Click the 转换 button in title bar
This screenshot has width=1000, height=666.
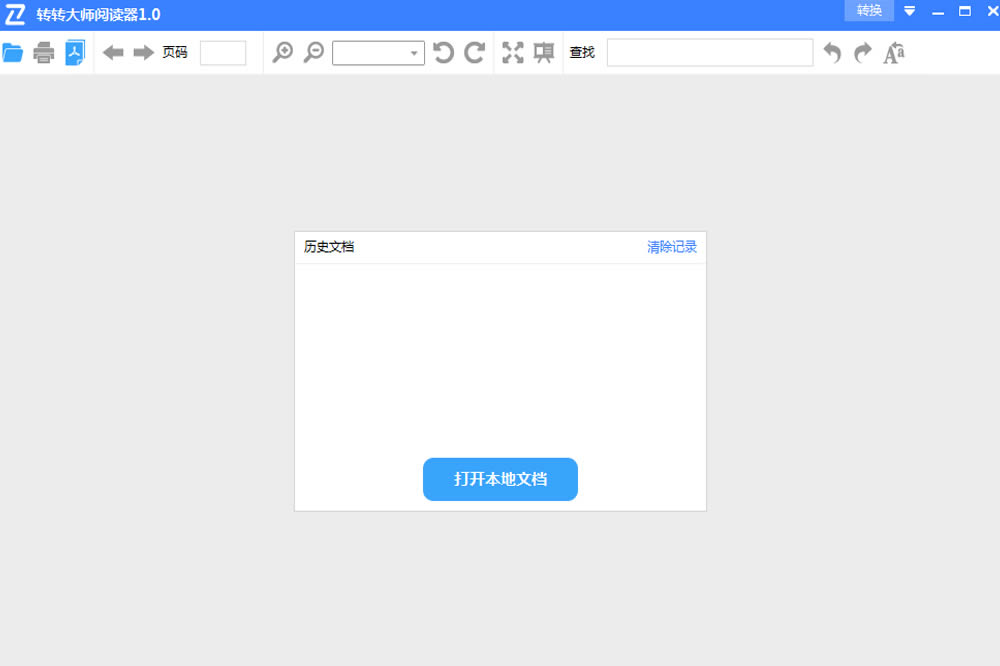869,11
